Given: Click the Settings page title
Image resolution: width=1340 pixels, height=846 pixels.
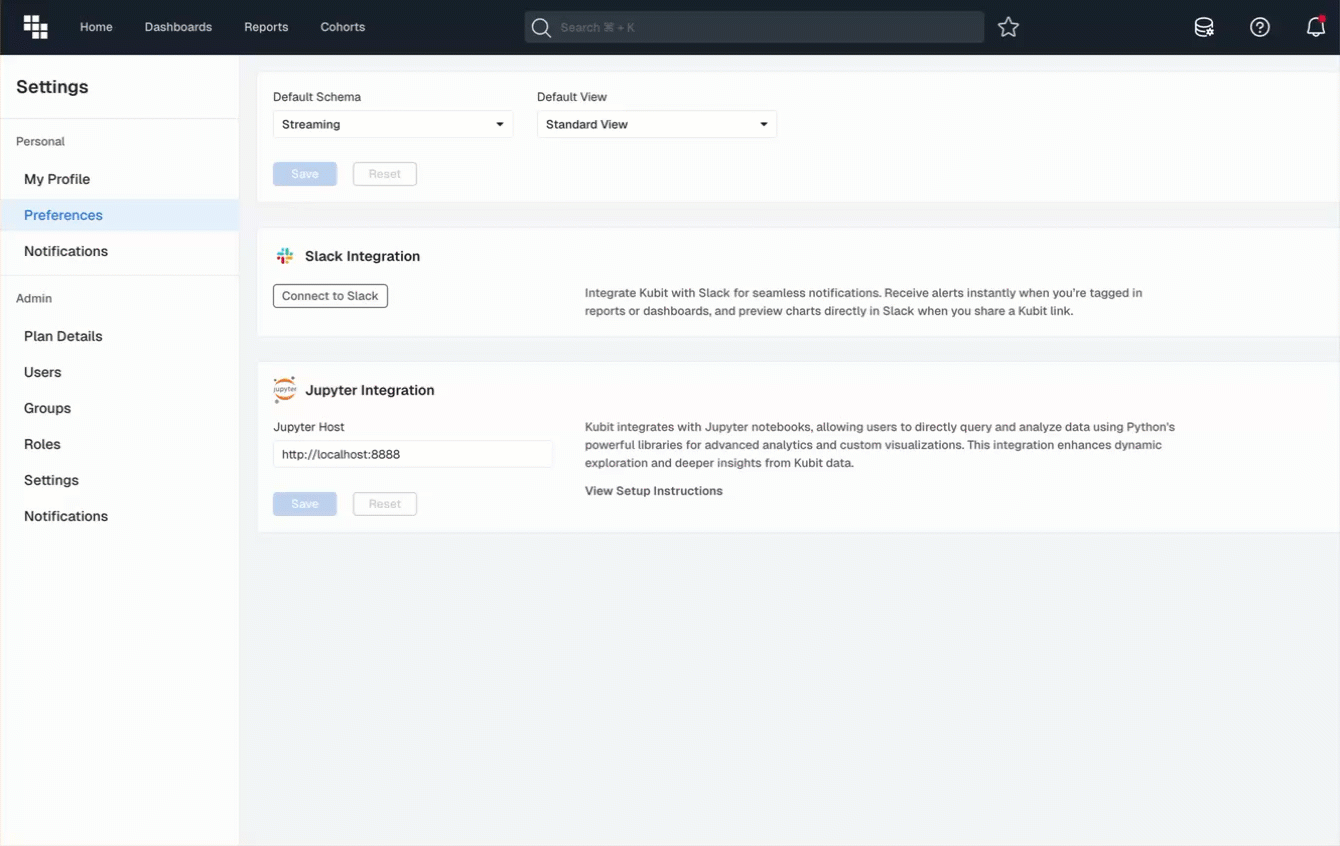Looking at the screenshot, I should [x=52, y=87].
